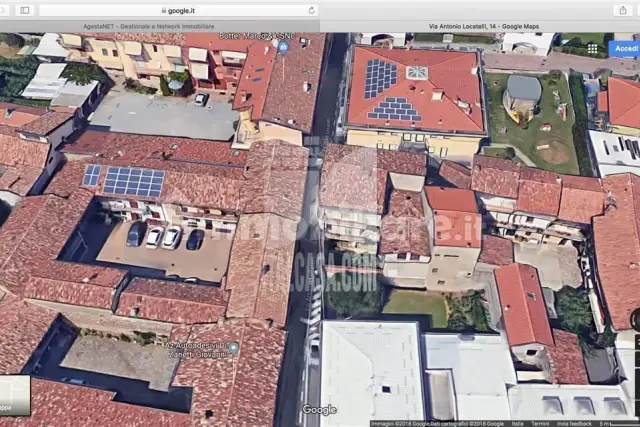This screenshot has width=640, height=427.
Task: Reload the google.it page
Action: coord(311,11)
